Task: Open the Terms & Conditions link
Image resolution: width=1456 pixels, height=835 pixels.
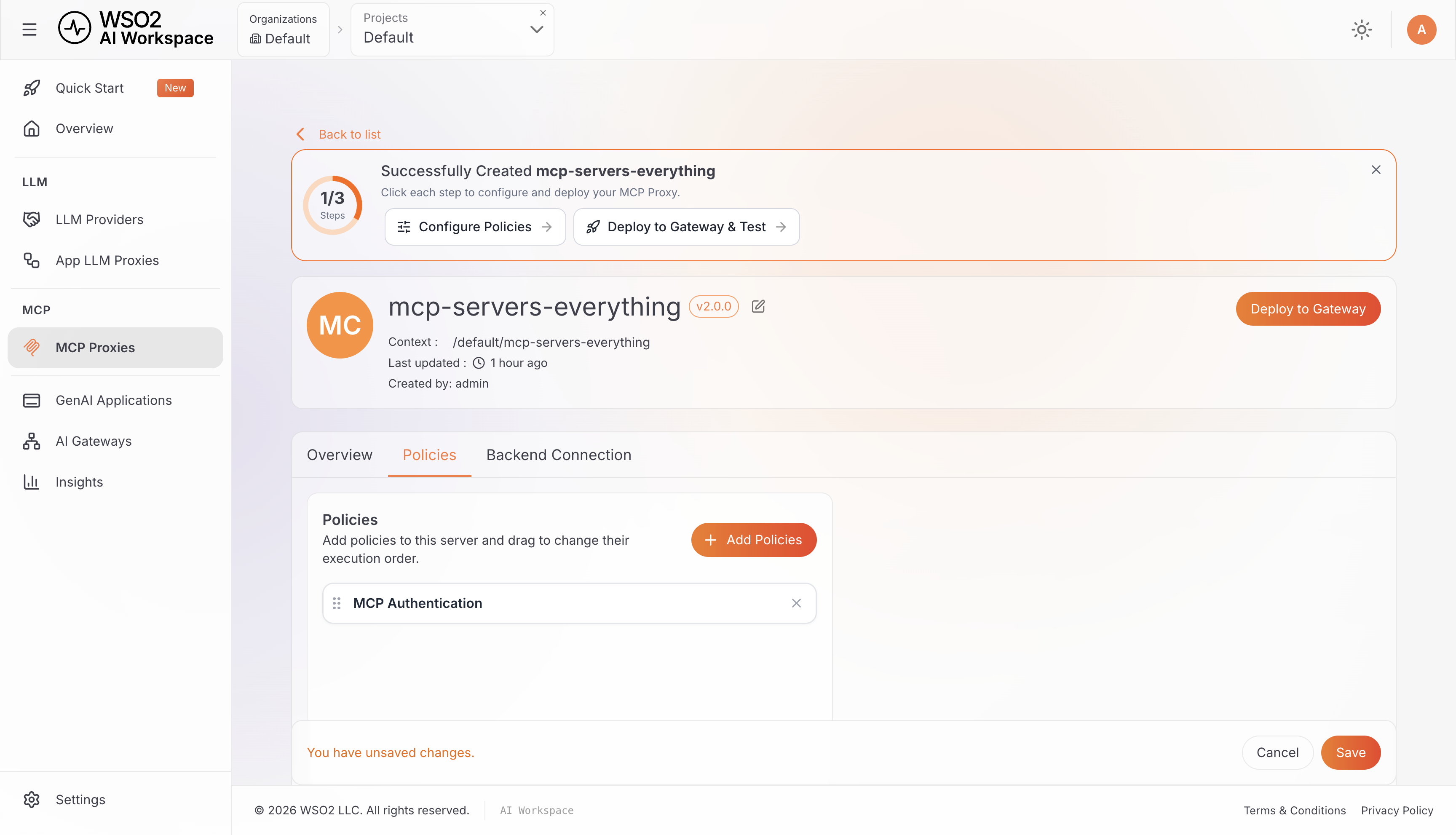Action: click(x=1294, y=810)
